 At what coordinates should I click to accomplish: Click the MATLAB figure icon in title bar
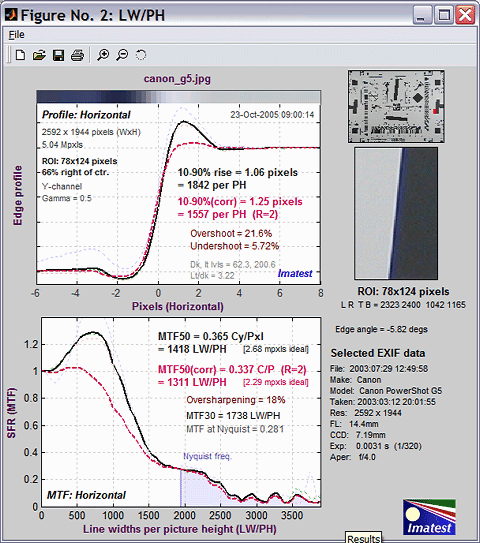[x=11, y=15]
